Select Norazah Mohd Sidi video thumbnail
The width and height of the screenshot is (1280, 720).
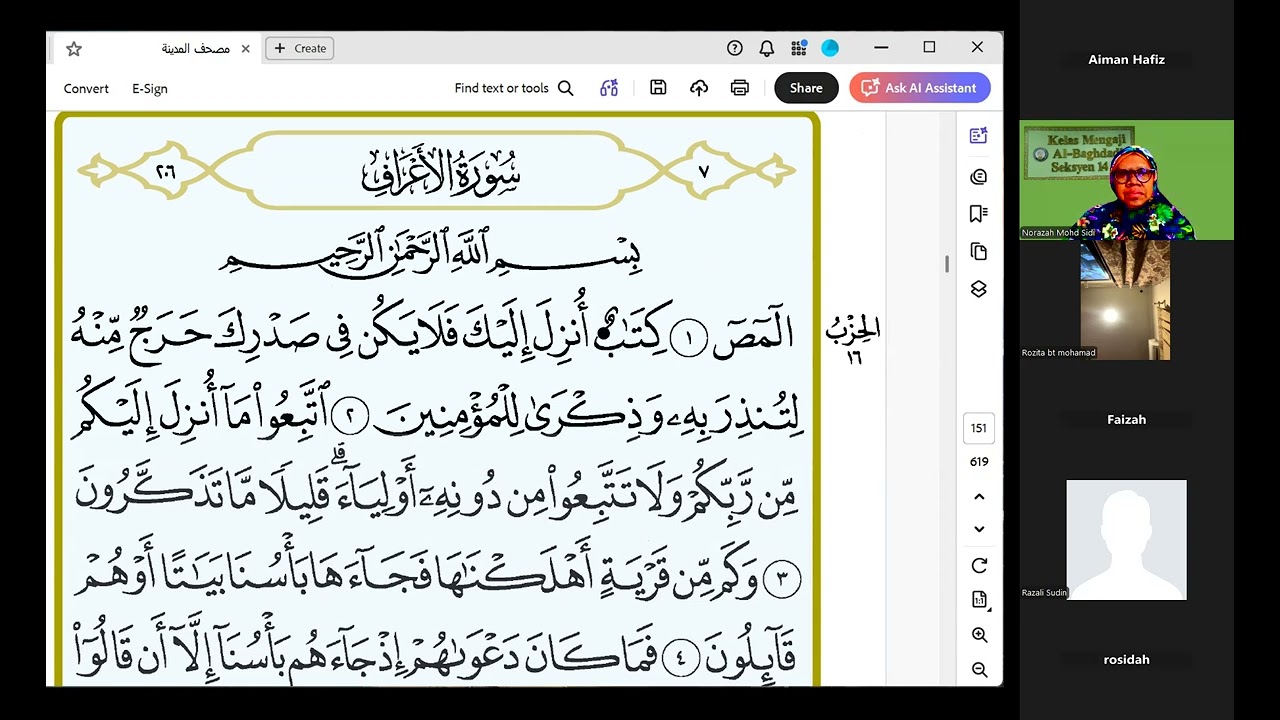[x=1126, y=180]
